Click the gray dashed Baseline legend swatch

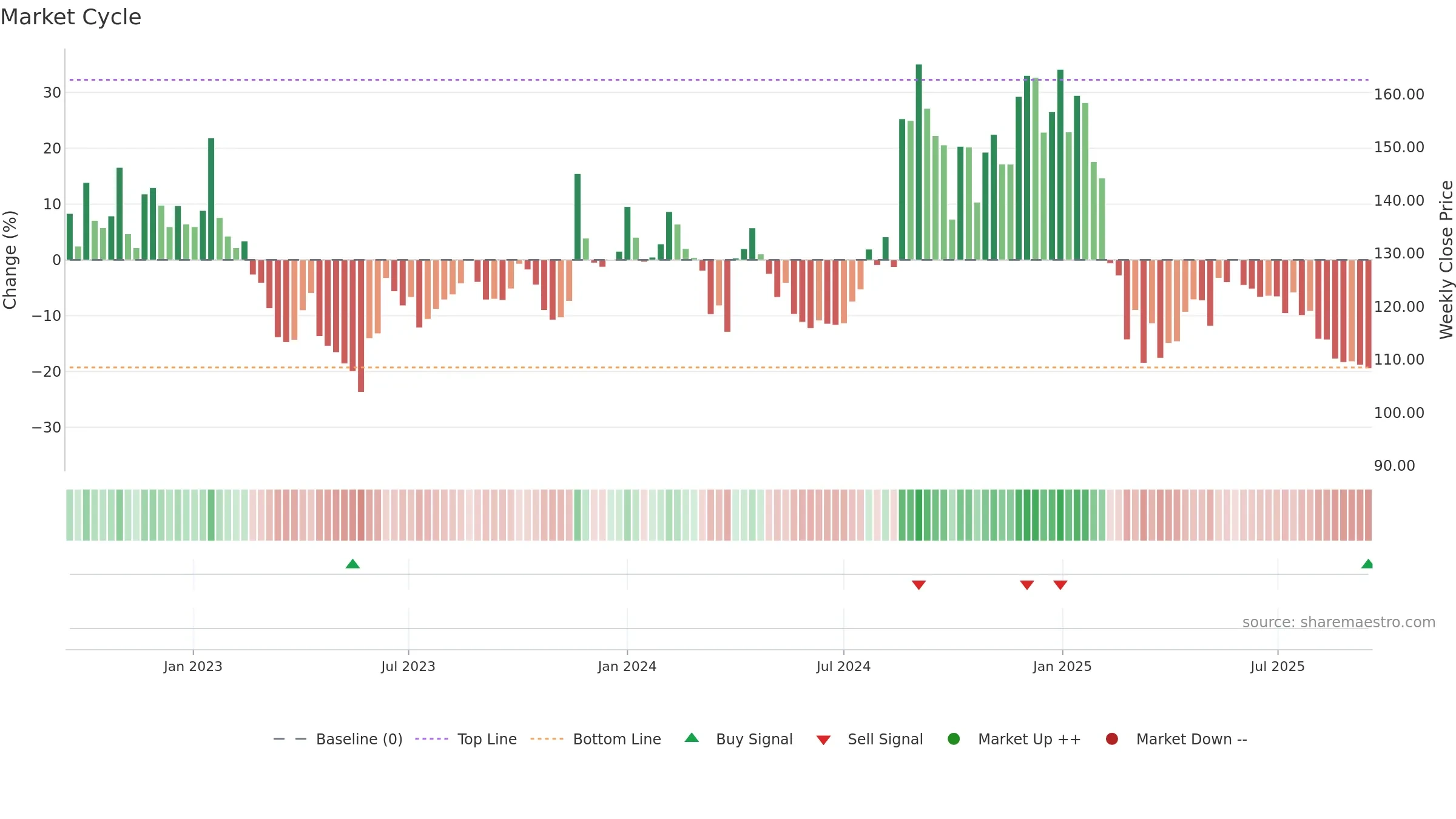click(x=290, y=739)
